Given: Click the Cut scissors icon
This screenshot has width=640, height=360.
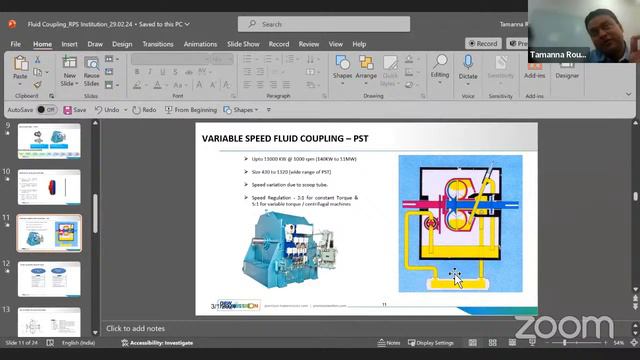Looking at the screenshot, I should coord(37,60).
